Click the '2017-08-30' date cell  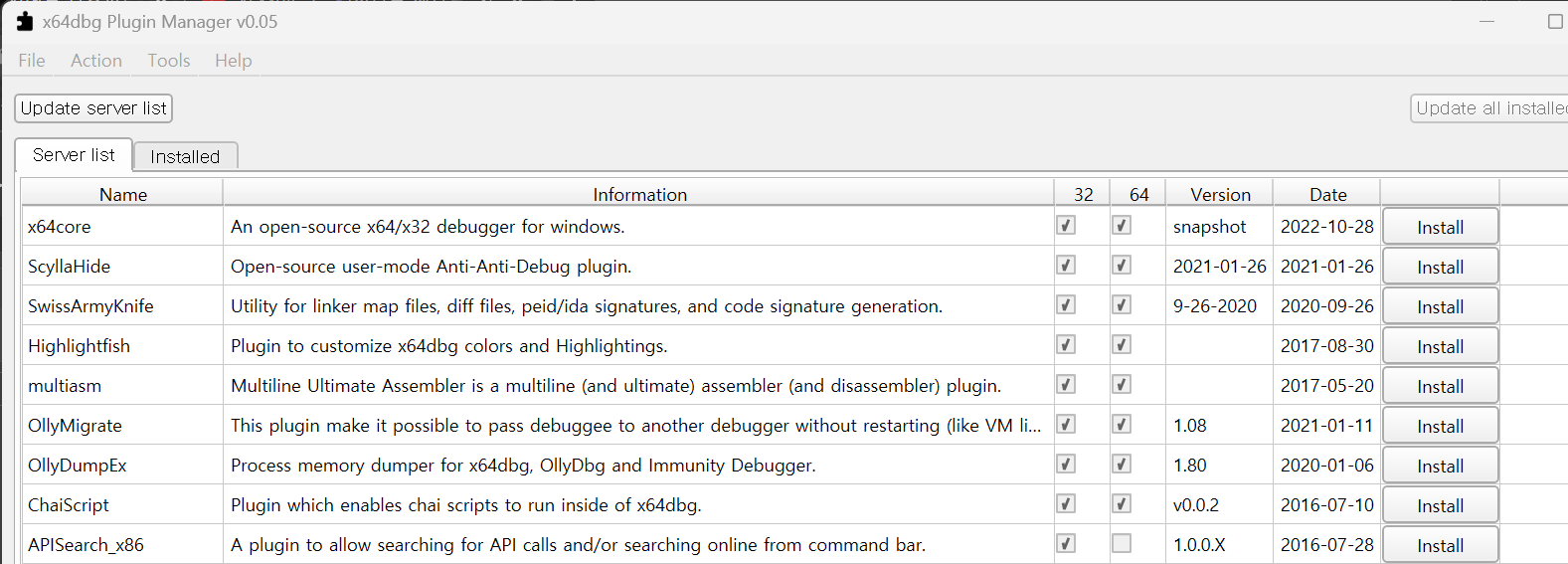click(x=1327, y=346)
